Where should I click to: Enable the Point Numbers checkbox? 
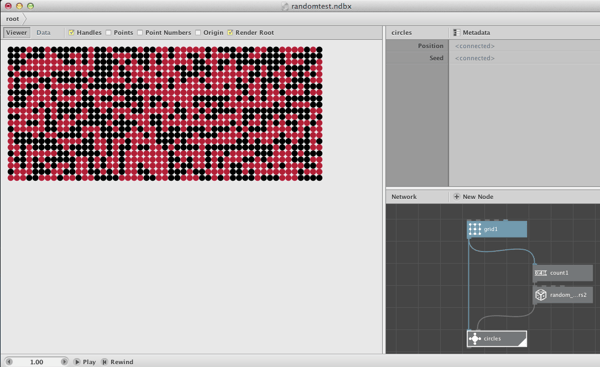pyautogui.click(x=140, y=33)
